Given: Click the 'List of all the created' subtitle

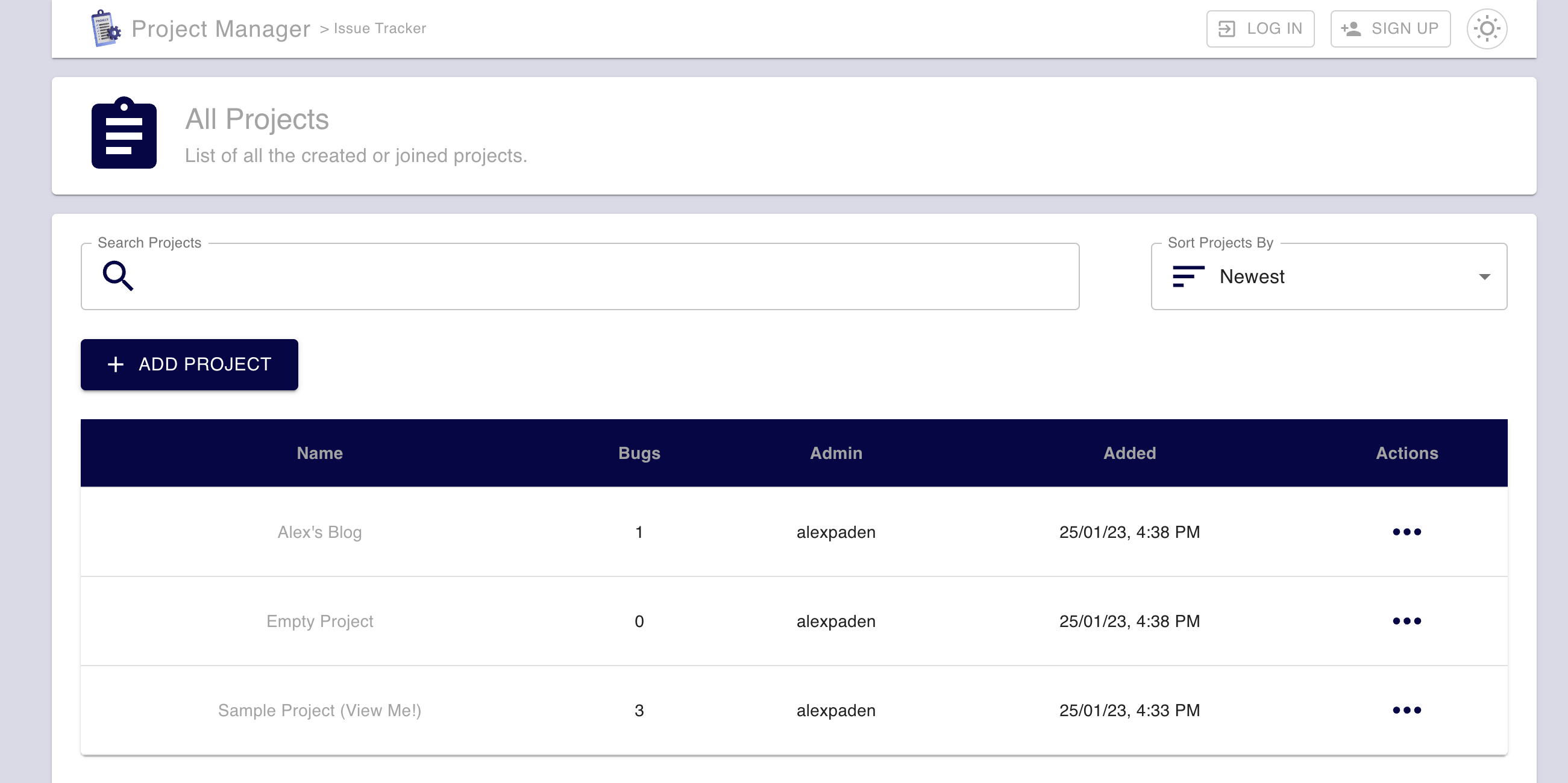Looking at the screenshot, I should click(x=356, y=156).
